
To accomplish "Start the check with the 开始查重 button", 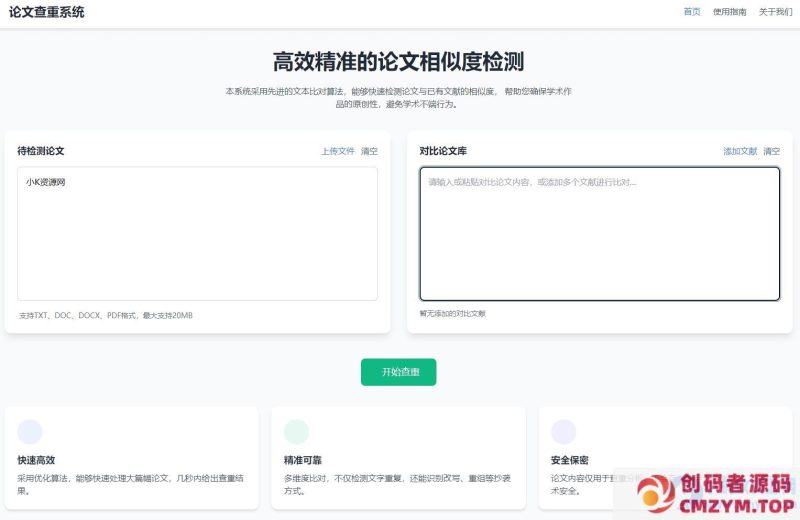I will (398, 372).
